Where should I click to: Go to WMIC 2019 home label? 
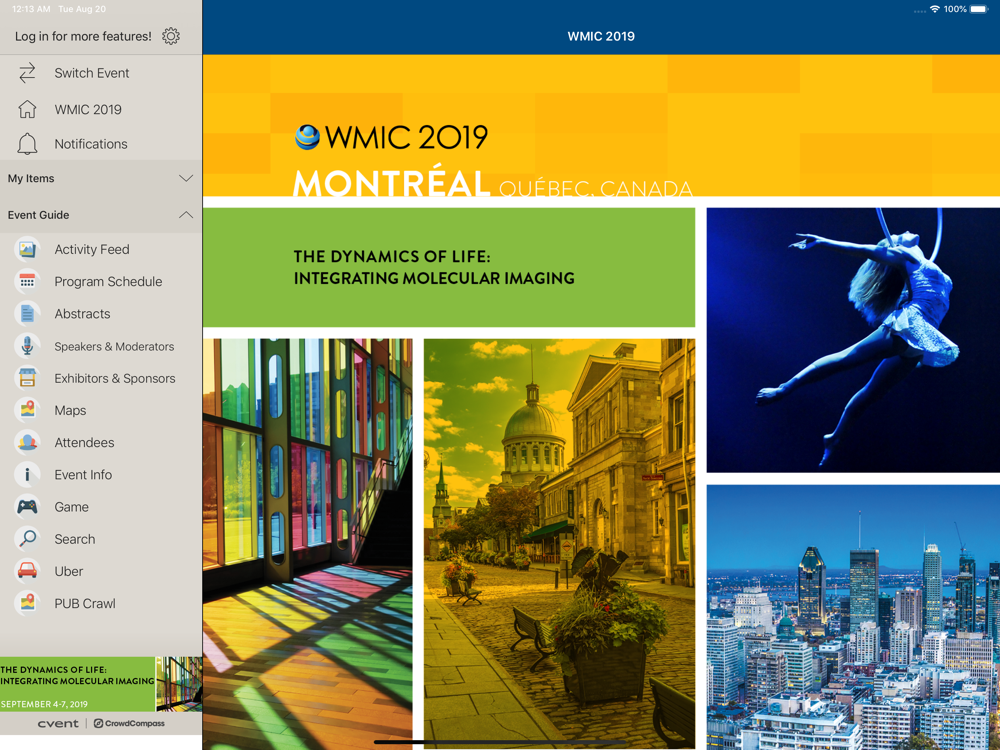click(88, 109)
